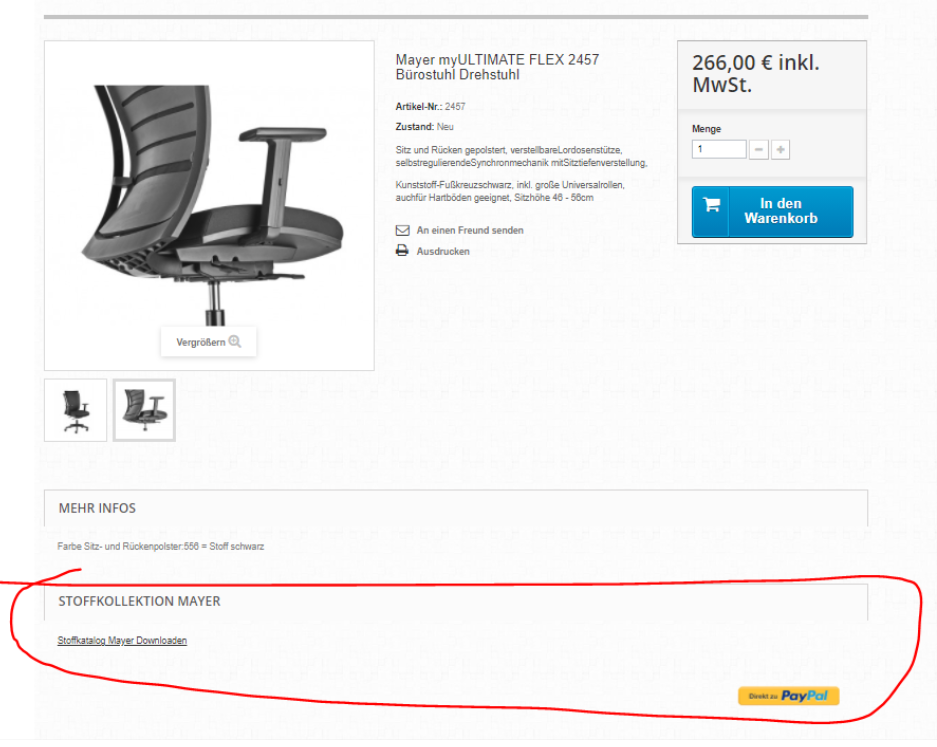This screenshot has width=937, height=747.
Task: Select the second side-view chair thumbnail
Action: pos(144,410)
